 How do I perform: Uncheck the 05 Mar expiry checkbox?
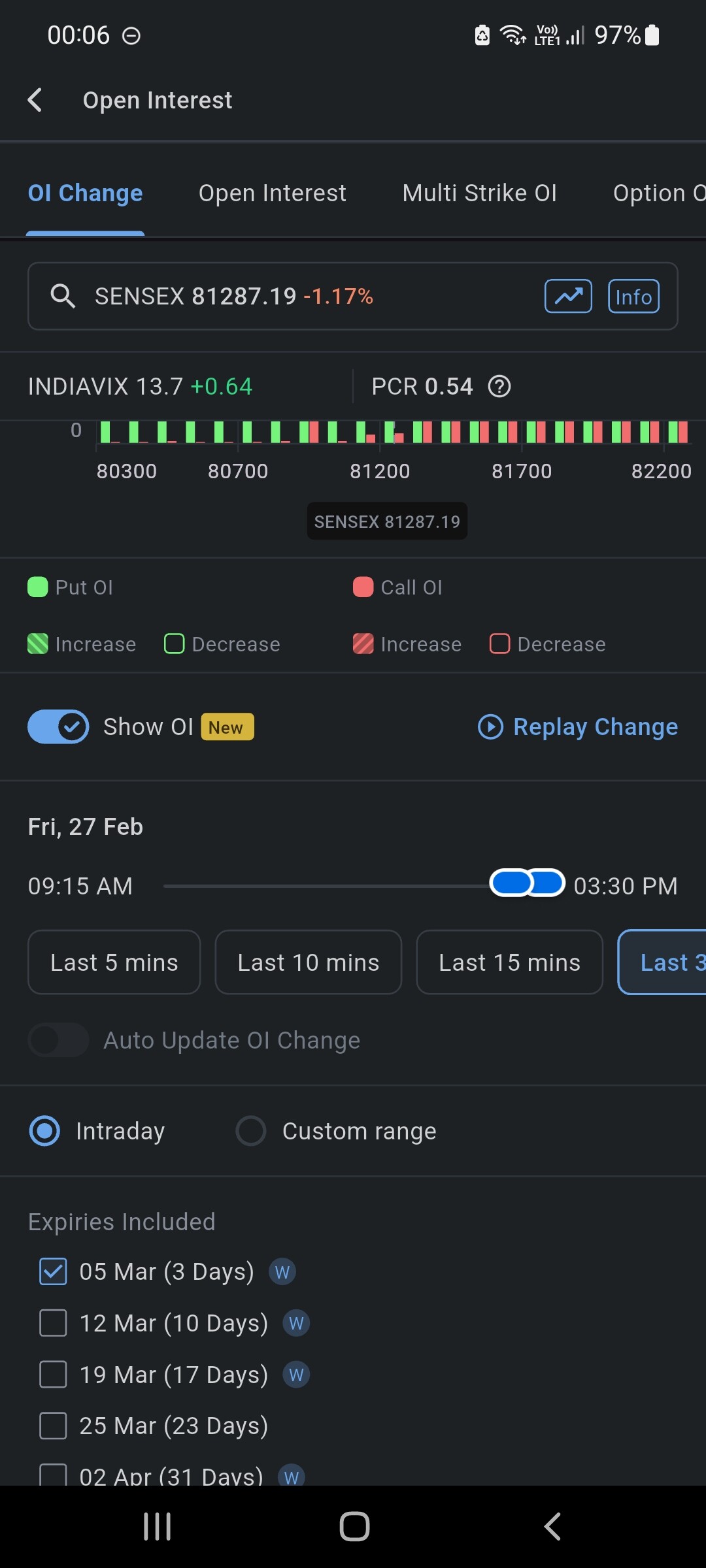click(x=53, y=1272)
